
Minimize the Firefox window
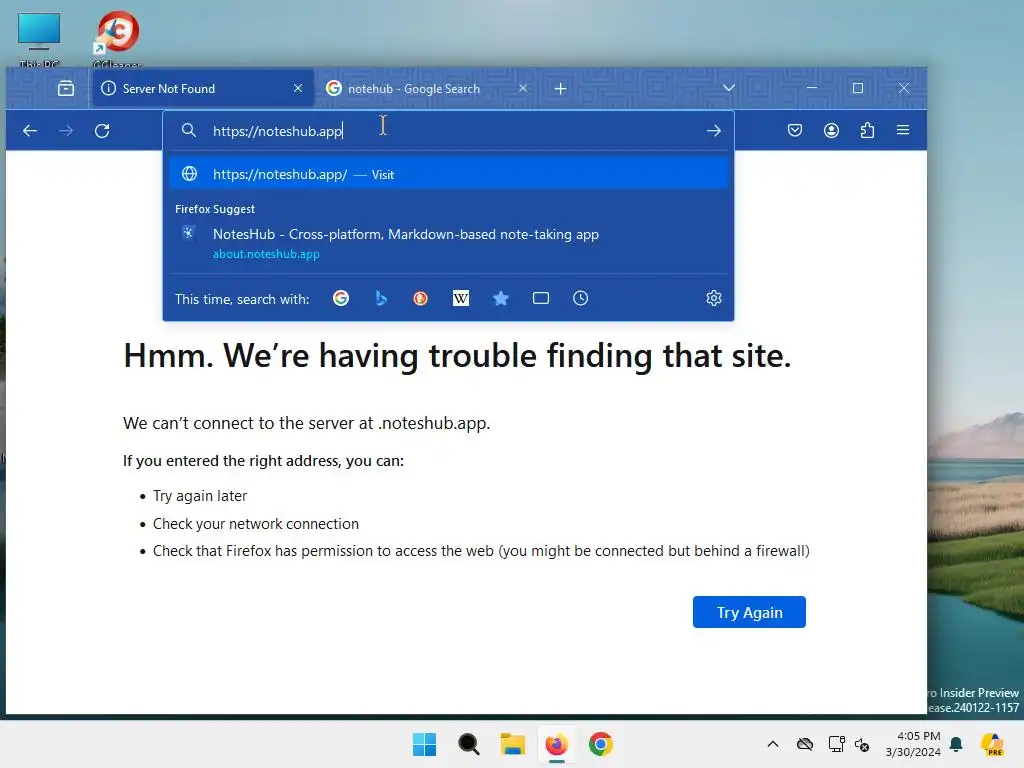tap(812, 88)
